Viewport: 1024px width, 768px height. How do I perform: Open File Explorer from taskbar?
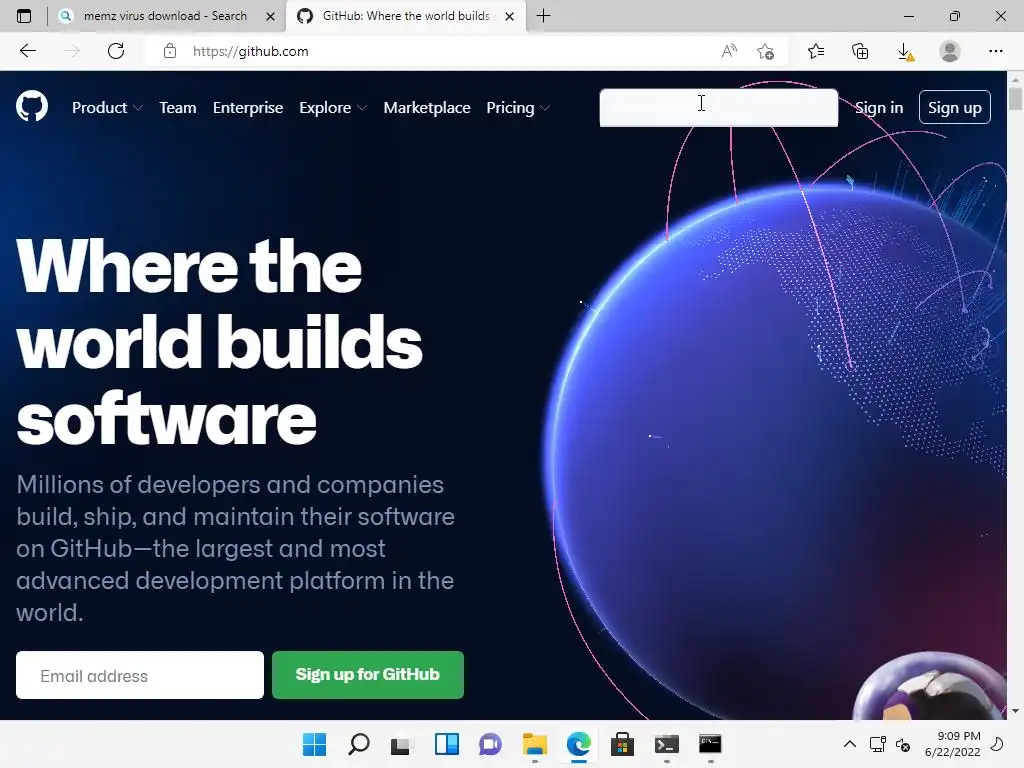point(535,744)
